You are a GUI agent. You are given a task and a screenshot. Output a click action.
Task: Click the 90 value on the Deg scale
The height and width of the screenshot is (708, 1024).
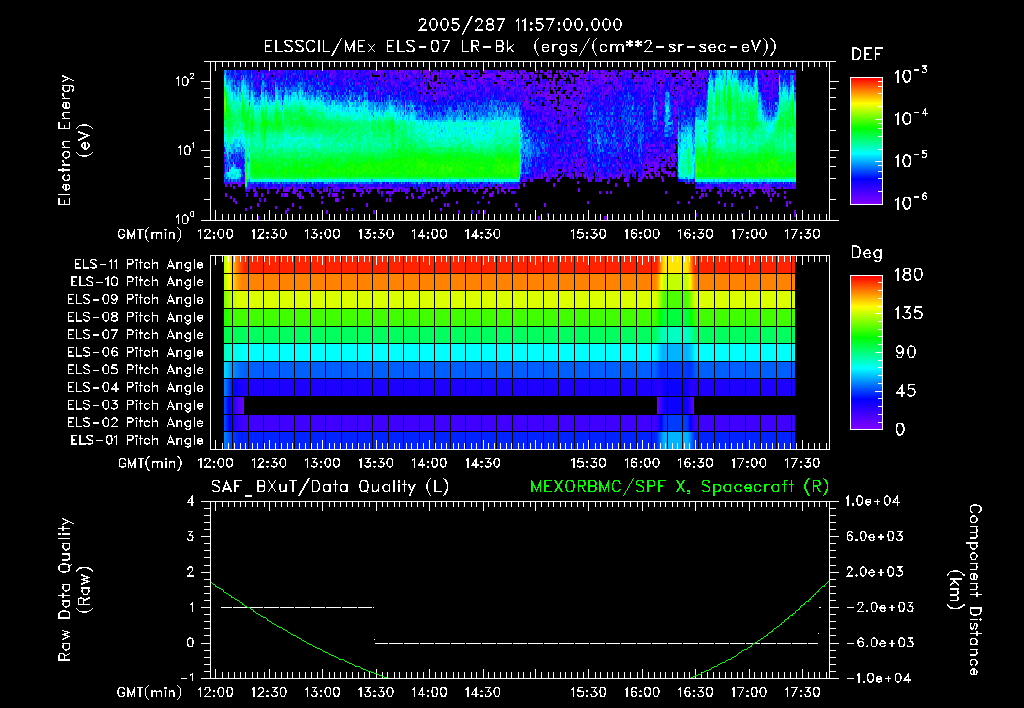(x=905, y=352)
